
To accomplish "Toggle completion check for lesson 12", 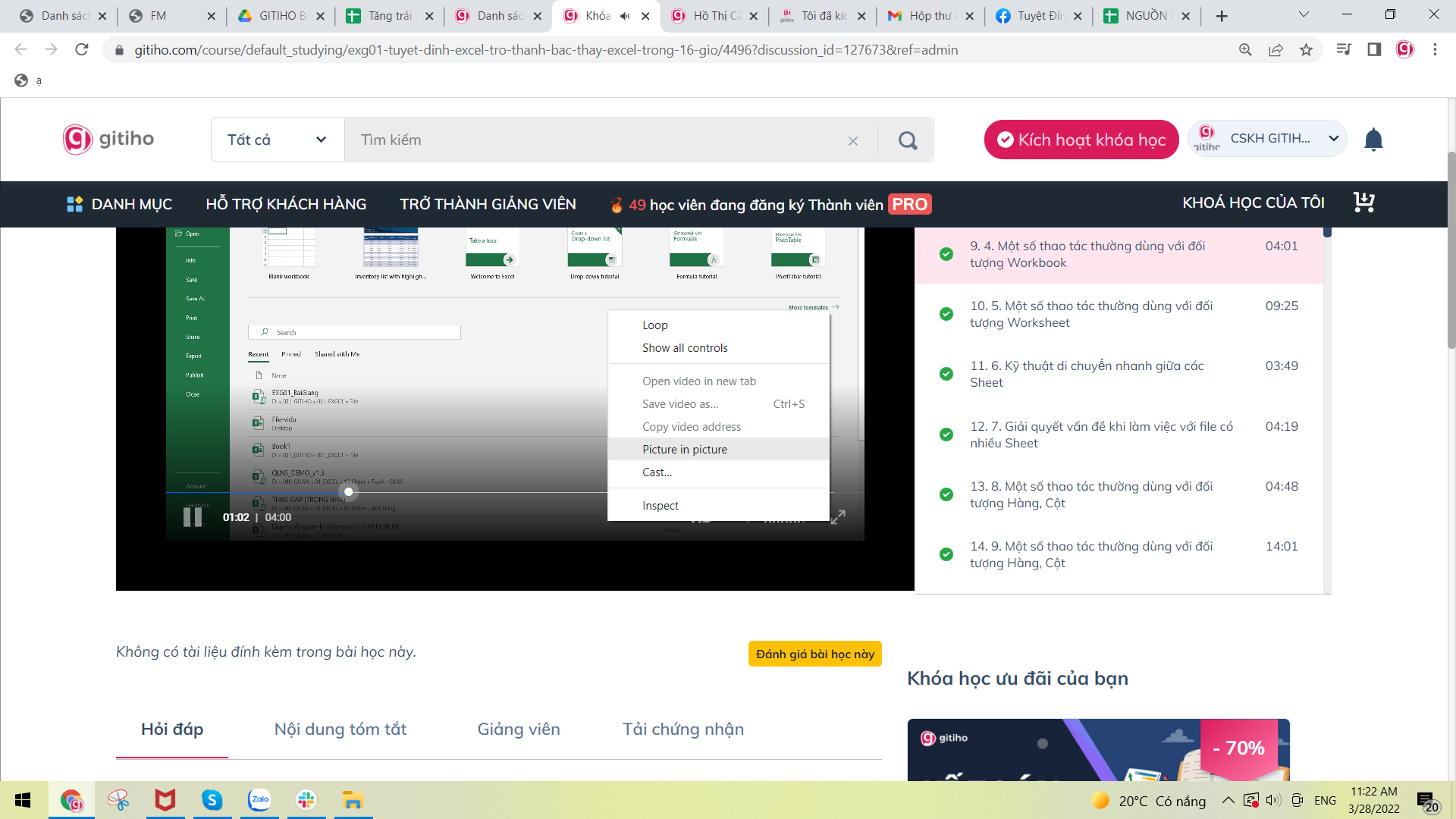I will pos(946,435).
